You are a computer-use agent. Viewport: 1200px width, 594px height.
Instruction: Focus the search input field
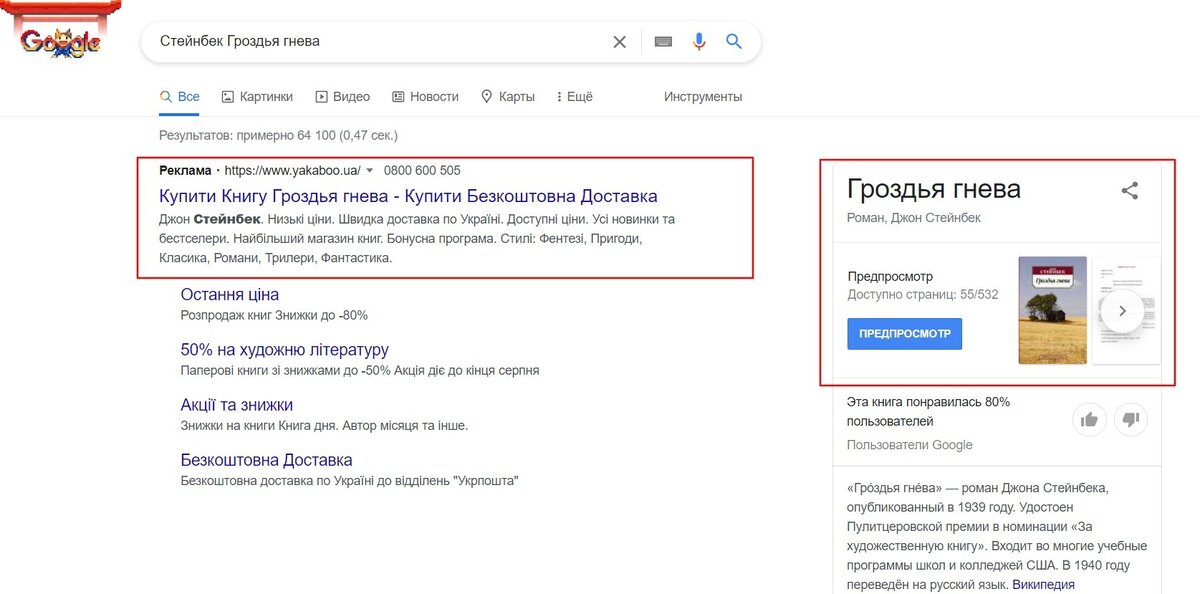[380, 42]
